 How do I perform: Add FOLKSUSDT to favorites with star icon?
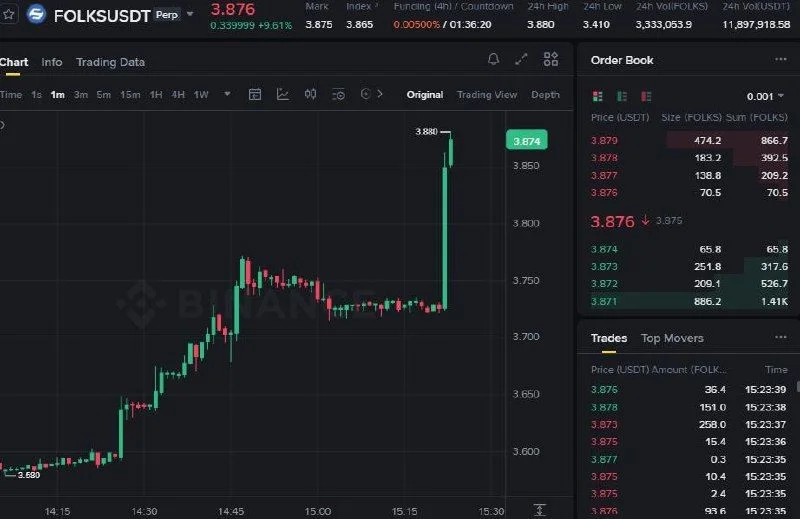(x=8, y=14)
